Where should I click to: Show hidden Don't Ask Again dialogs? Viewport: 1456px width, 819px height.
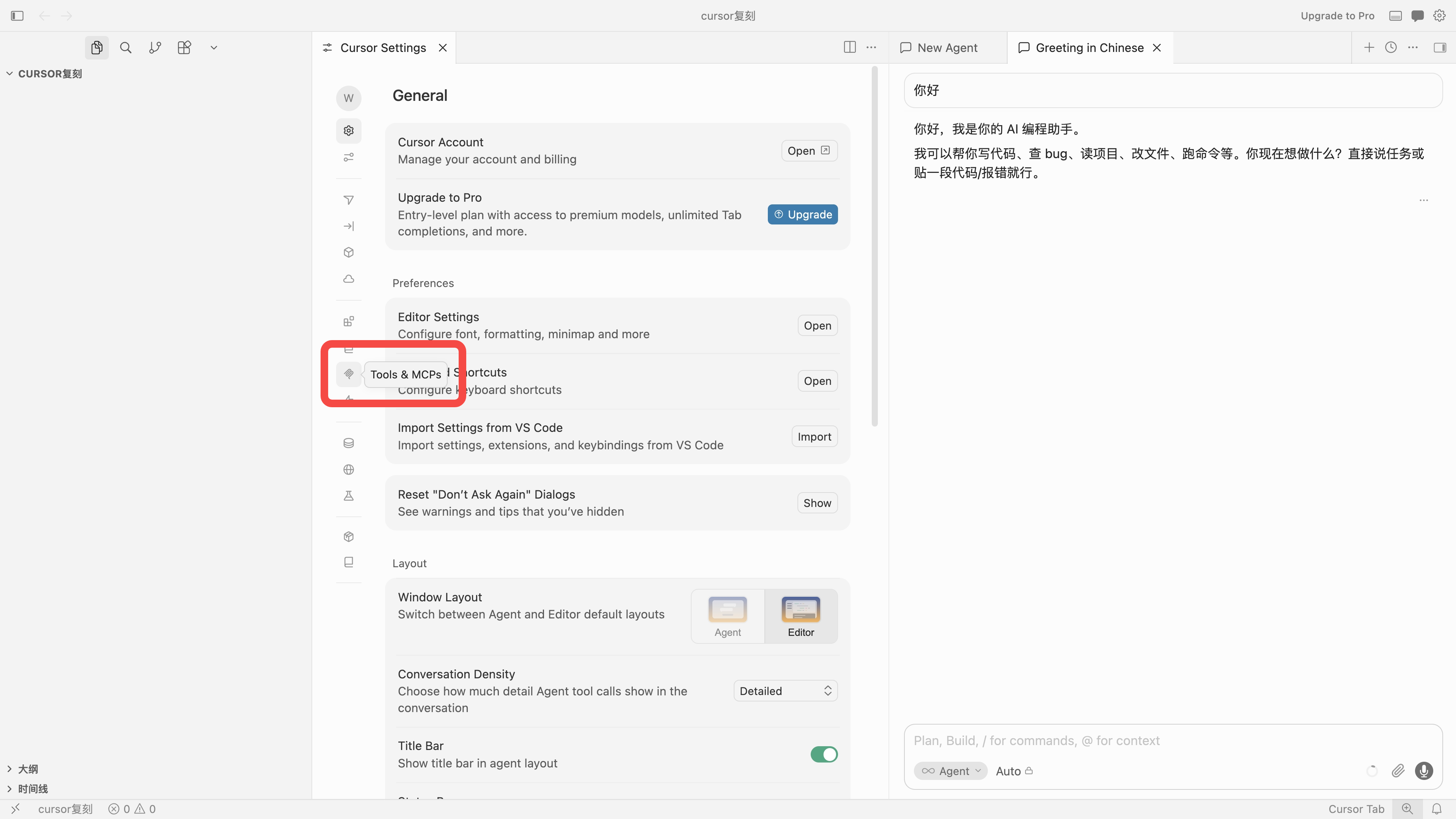[x=817, y=503]
